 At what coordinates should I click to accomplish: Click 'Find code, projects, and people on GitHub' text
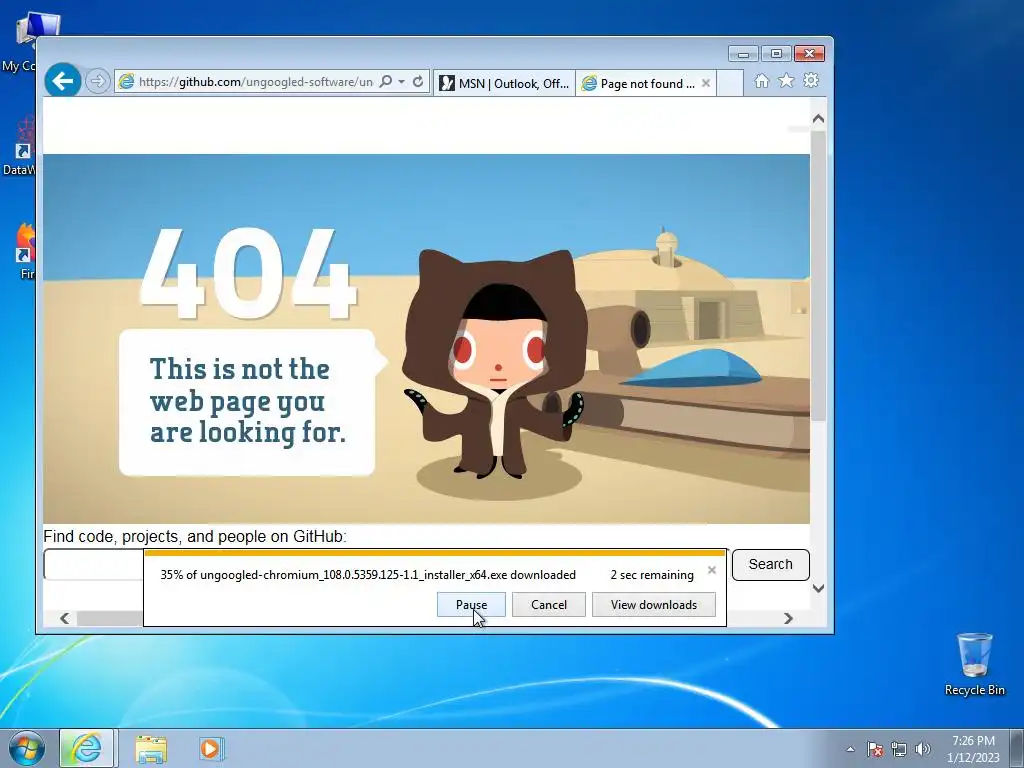coord(195,537)
